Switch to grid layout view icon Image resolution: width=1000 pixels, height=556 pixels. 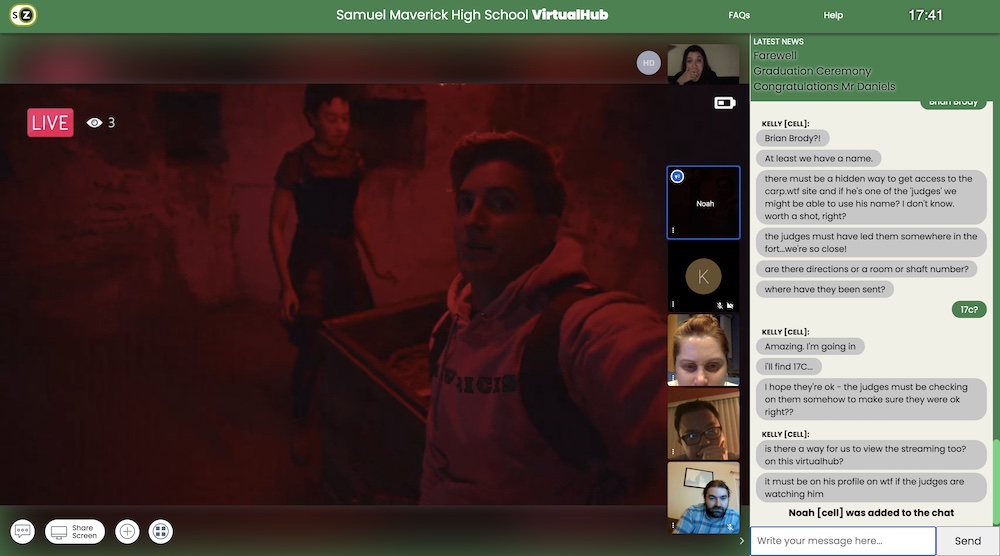(160, 532)
